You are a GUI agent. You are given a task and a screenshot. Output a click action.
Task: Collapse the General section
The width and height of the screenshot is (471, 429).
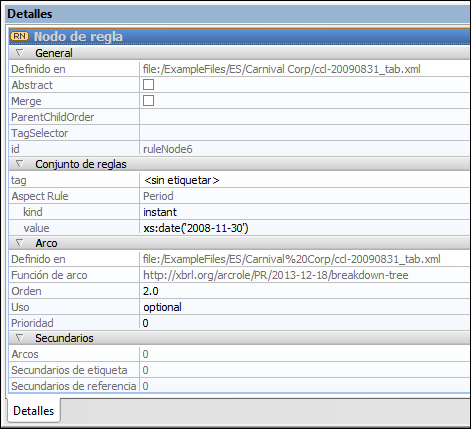[x=20, y=53]
